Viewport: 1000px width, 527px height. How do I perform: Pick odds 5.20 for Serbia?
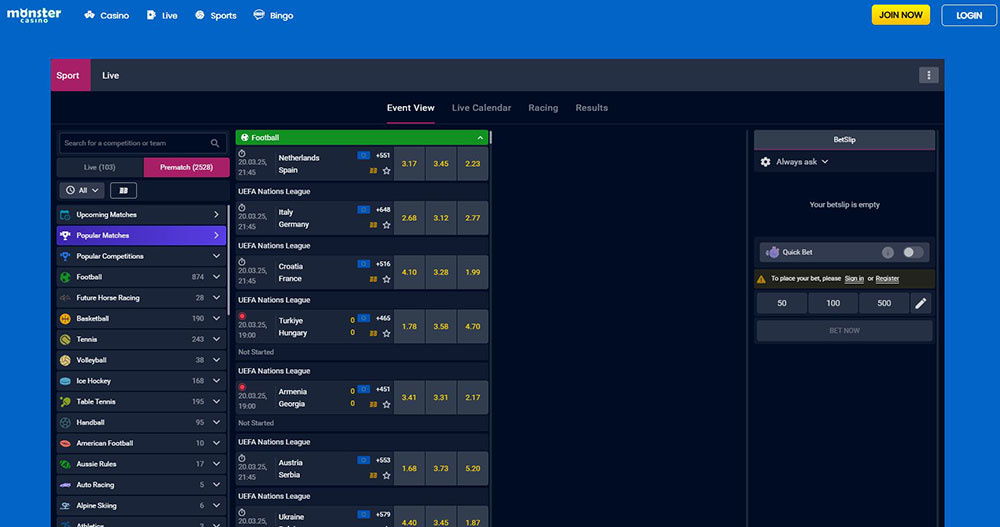[x=473, y=469]
